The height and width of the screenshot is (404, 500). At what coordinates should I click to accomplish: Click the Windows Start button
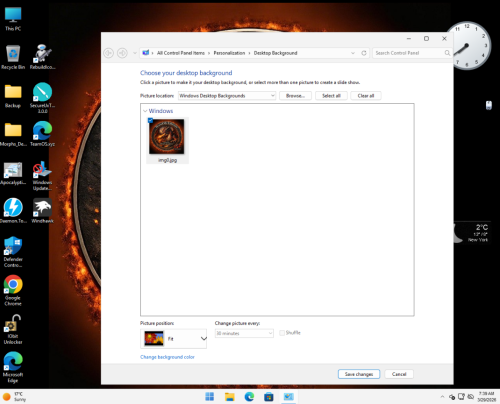tap(210, 397)
